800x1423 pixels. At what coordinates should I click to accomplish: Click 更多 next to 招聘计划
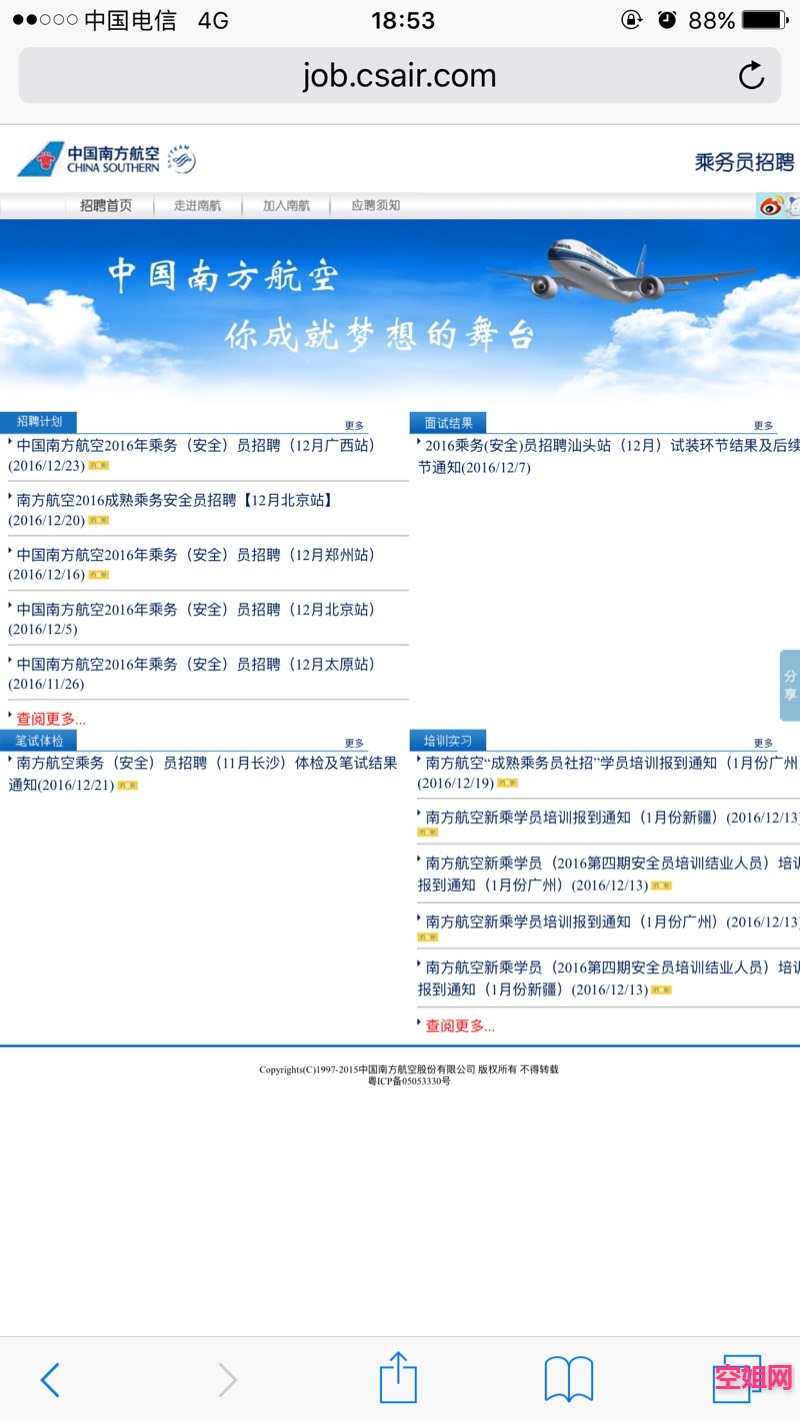[x=355, y=425]
